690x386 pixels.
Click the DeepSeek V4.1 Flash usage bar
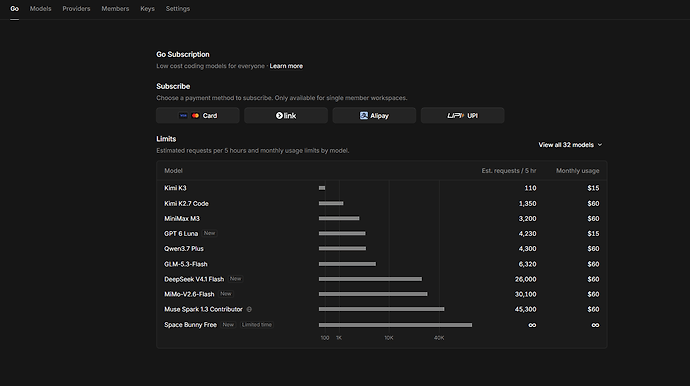point(371,279)
